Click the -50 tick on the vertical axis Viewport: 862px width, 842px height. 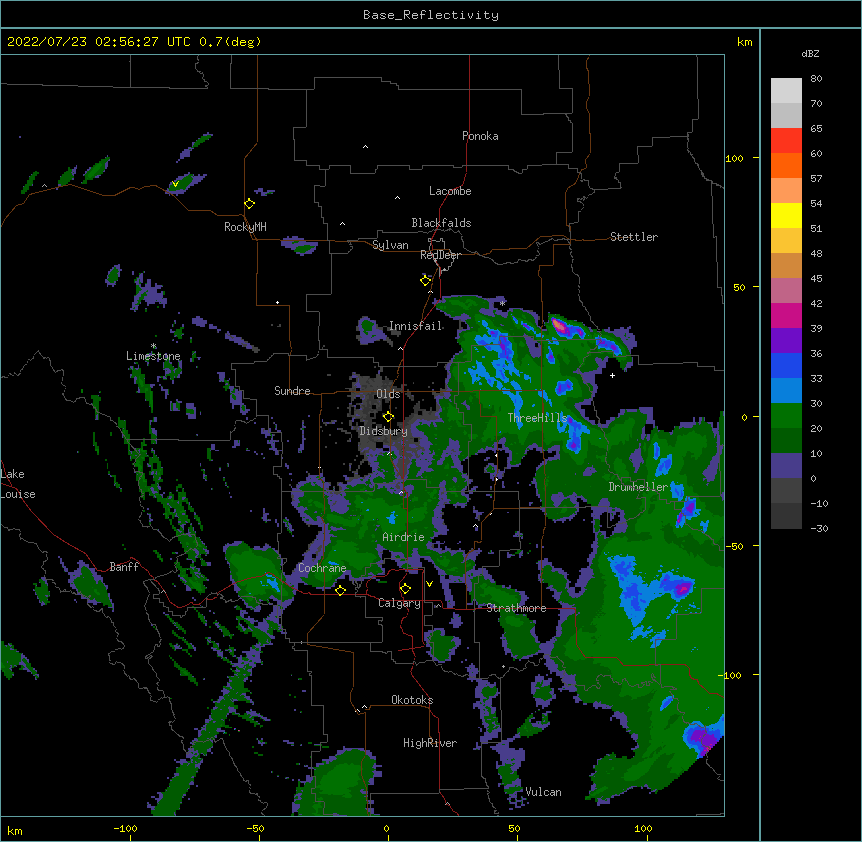[734, 546]
